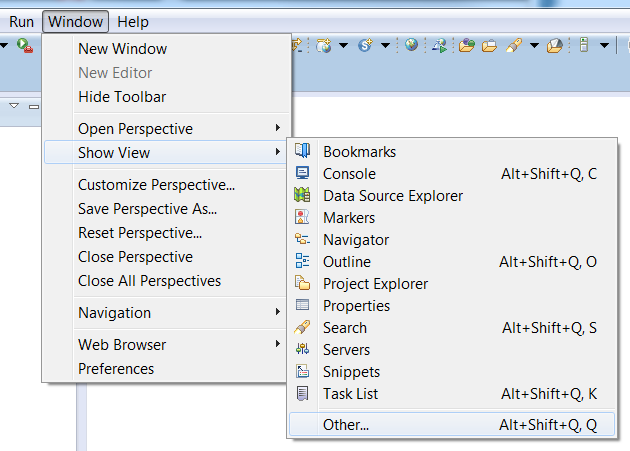Screen dimensions: 630x451
Task: Minimize the left panel view
Action: click(33, 105)
